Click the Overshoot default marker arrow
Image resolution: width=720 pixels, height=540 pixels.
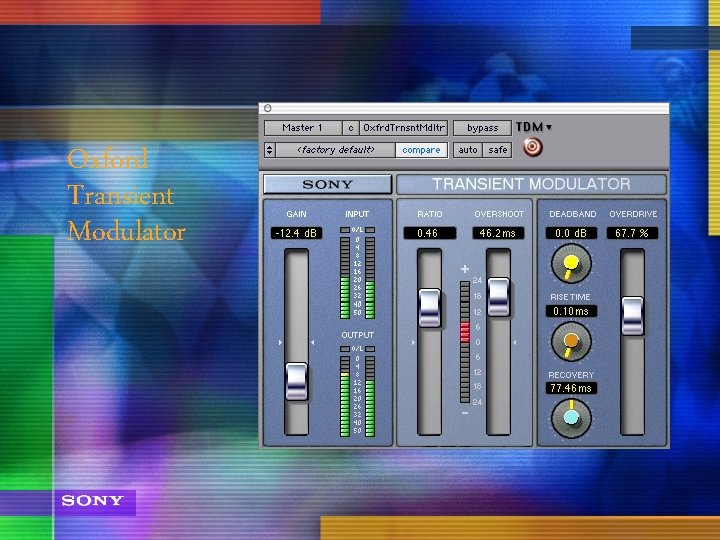(514, 343)
